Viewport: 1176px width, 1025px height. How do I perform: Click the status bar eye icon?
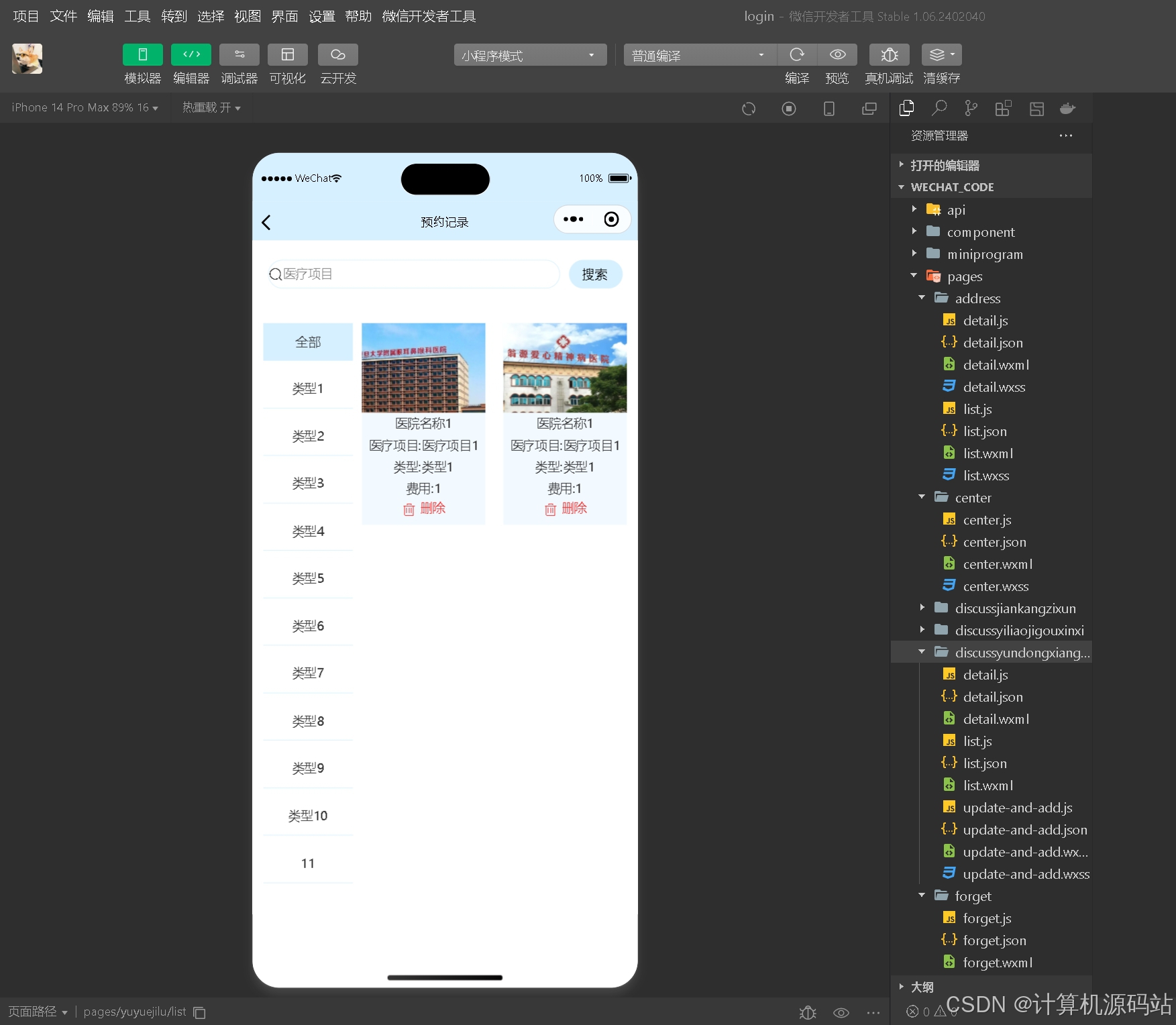coord(841,1013)
